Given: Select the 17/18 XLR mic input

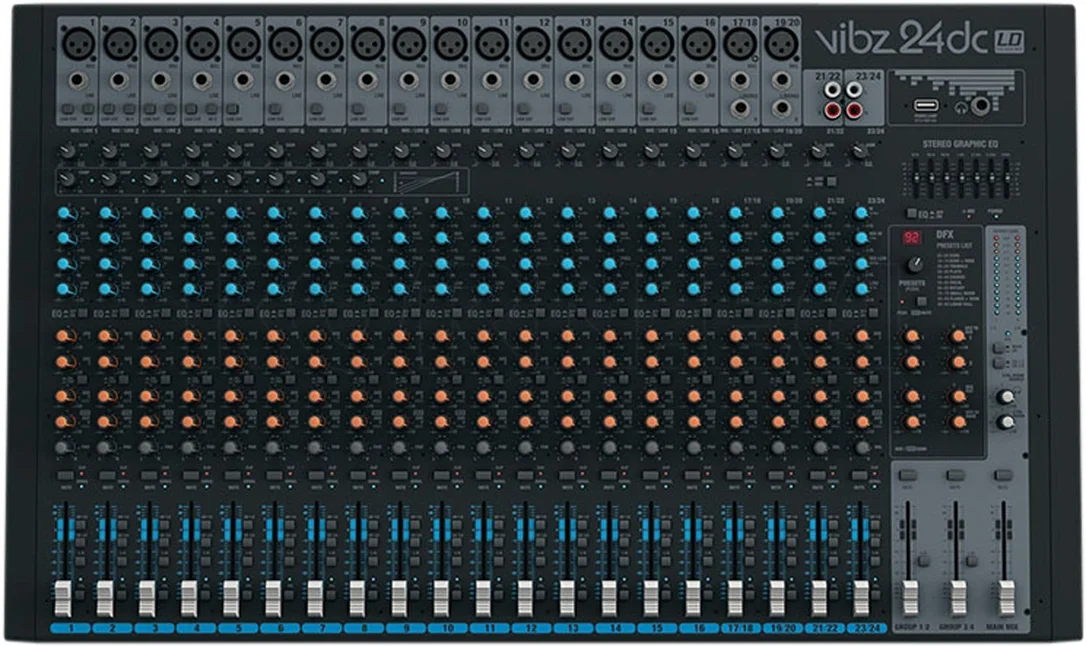Looking at the screenshot, I should pyautogui.click(x=740, y=45).
